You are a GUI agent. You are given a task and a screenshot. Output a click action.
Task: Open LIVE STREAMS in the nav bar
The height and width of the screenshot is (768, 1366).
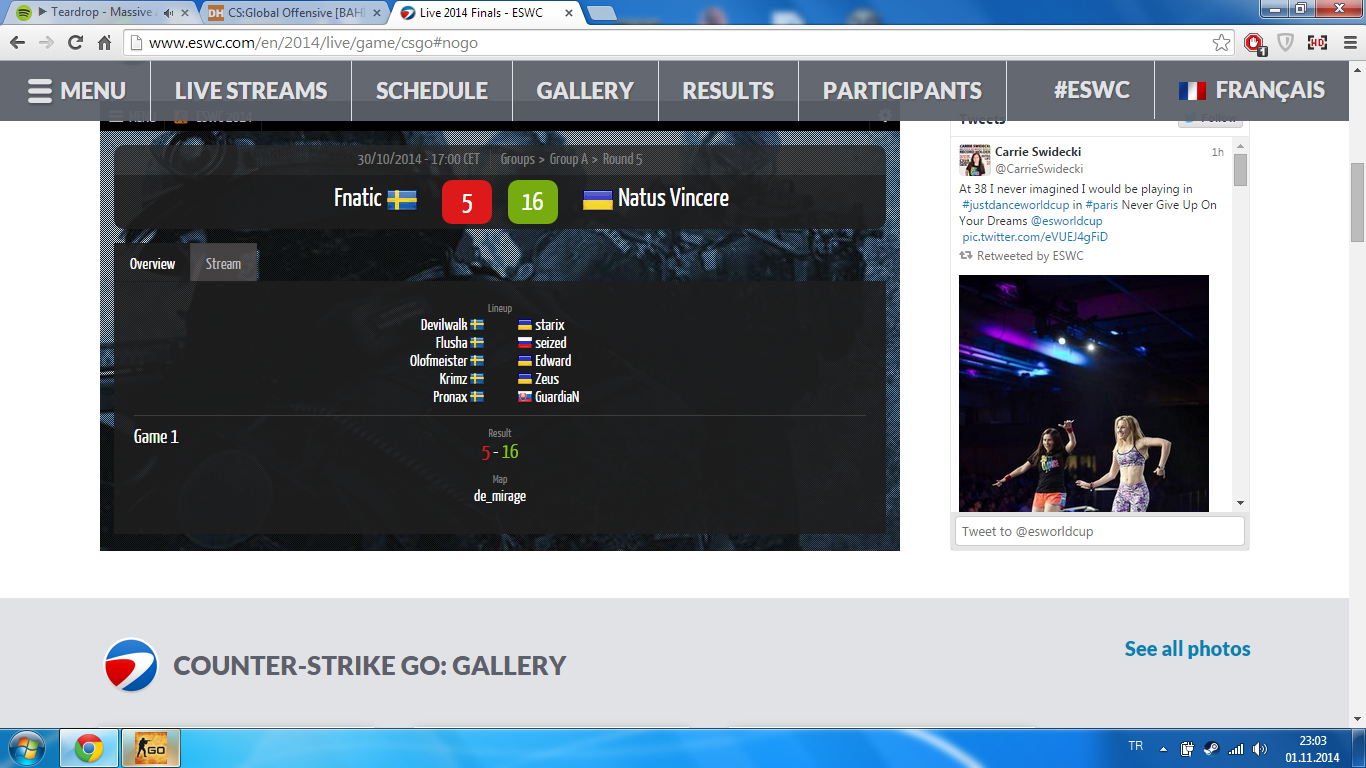(x=251, y=91)
